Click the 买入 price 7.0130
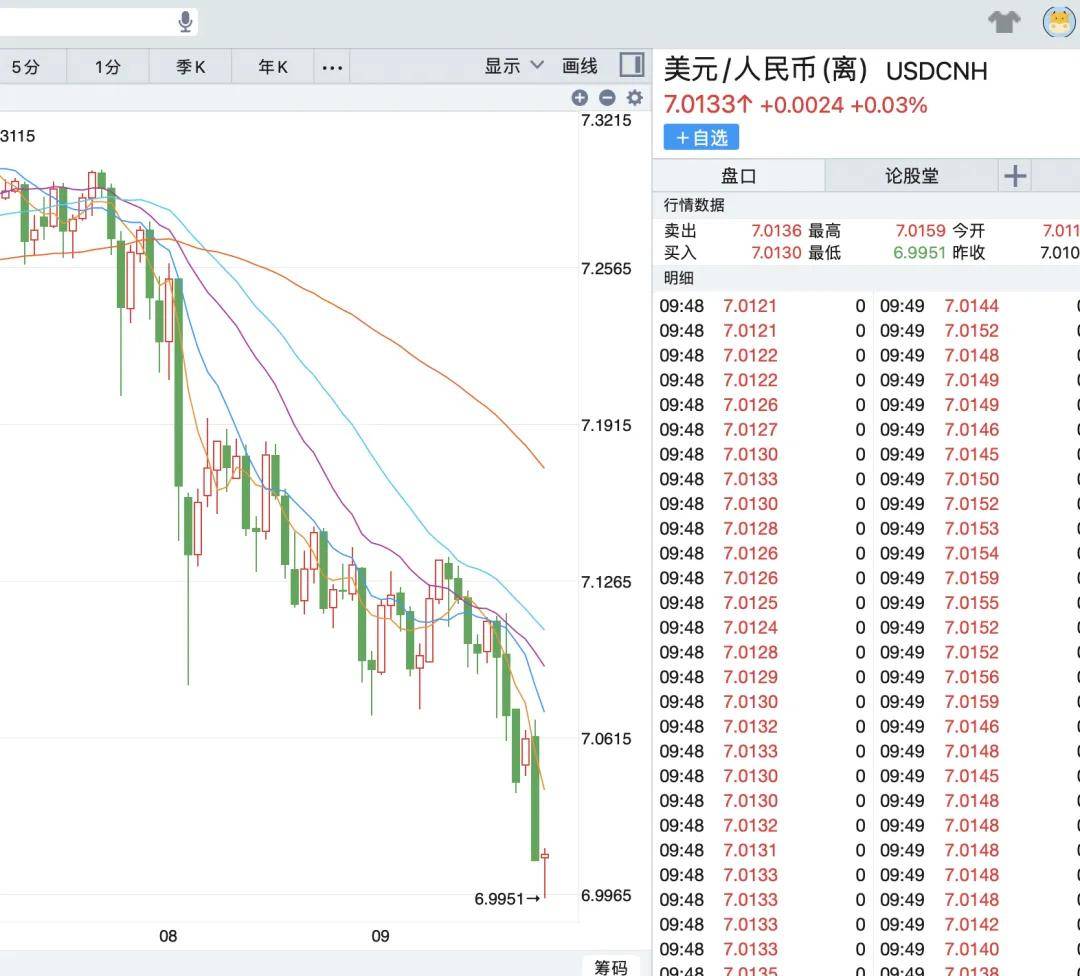Viewport: 1080px width, 976px height. pos(776,253)
